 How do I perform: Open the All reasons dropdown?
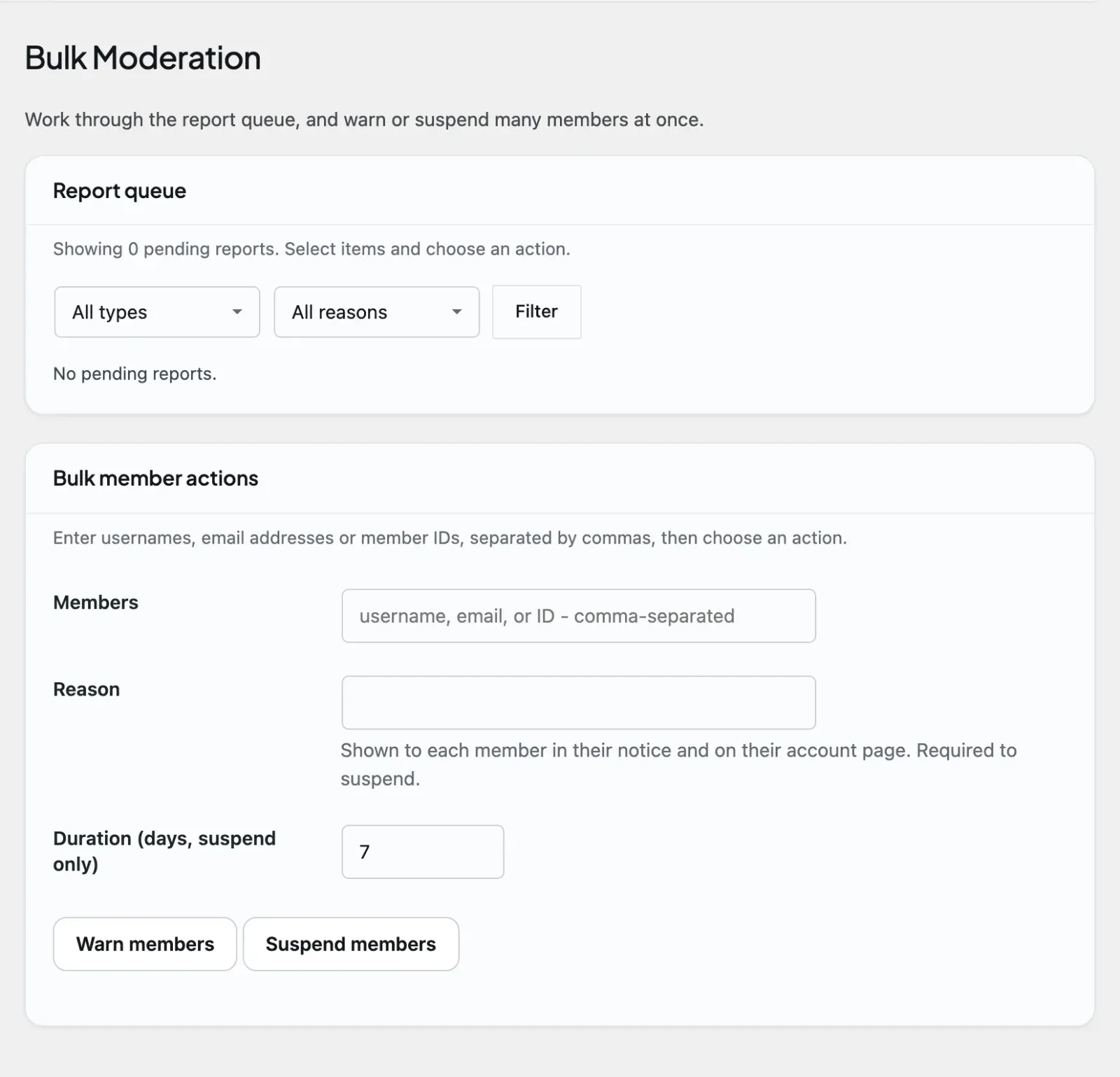pyautogui.click(x=377, y=312)
